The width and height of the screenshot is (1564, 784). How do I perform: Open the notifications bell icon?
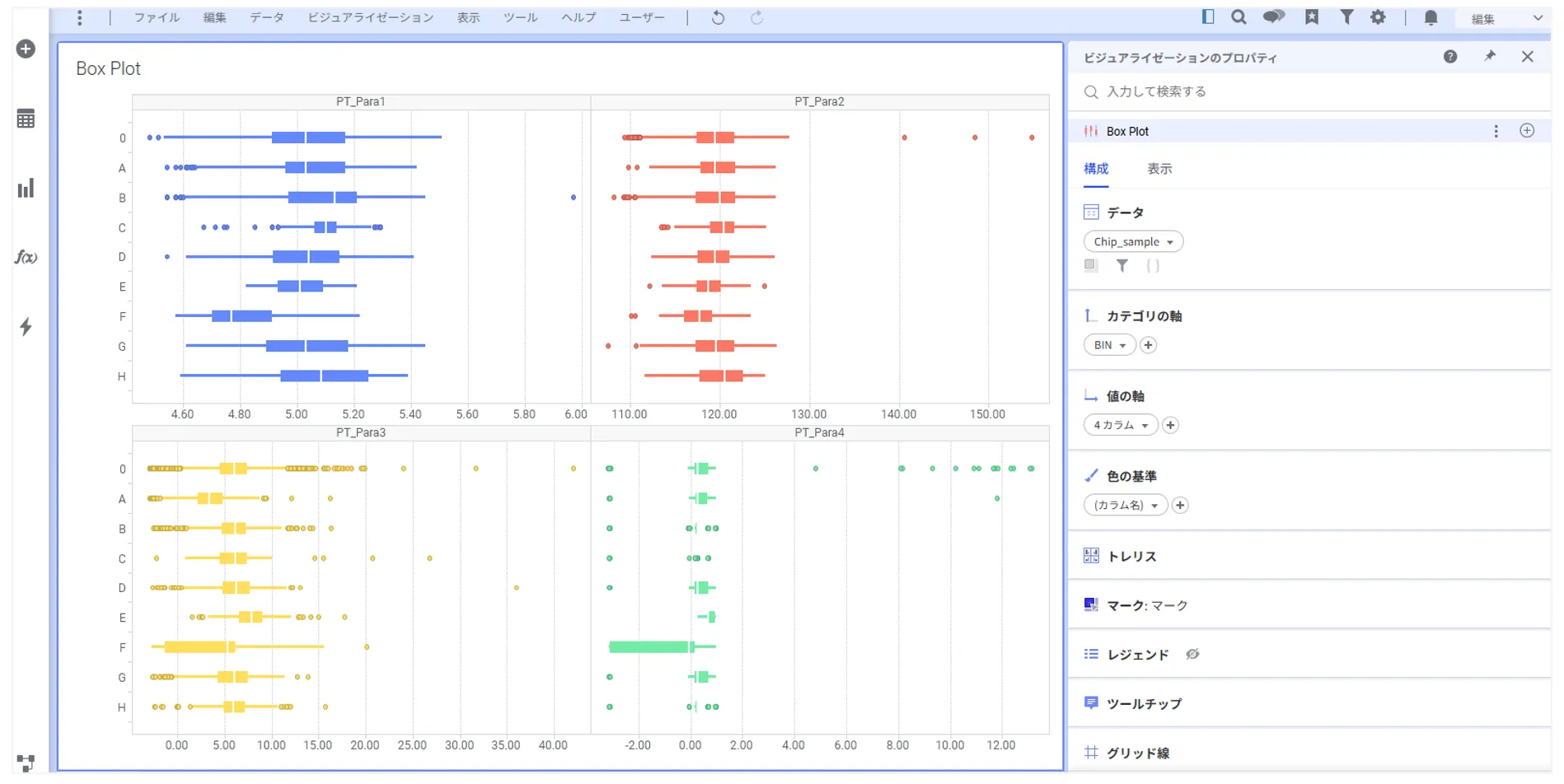pos(1431,17)
